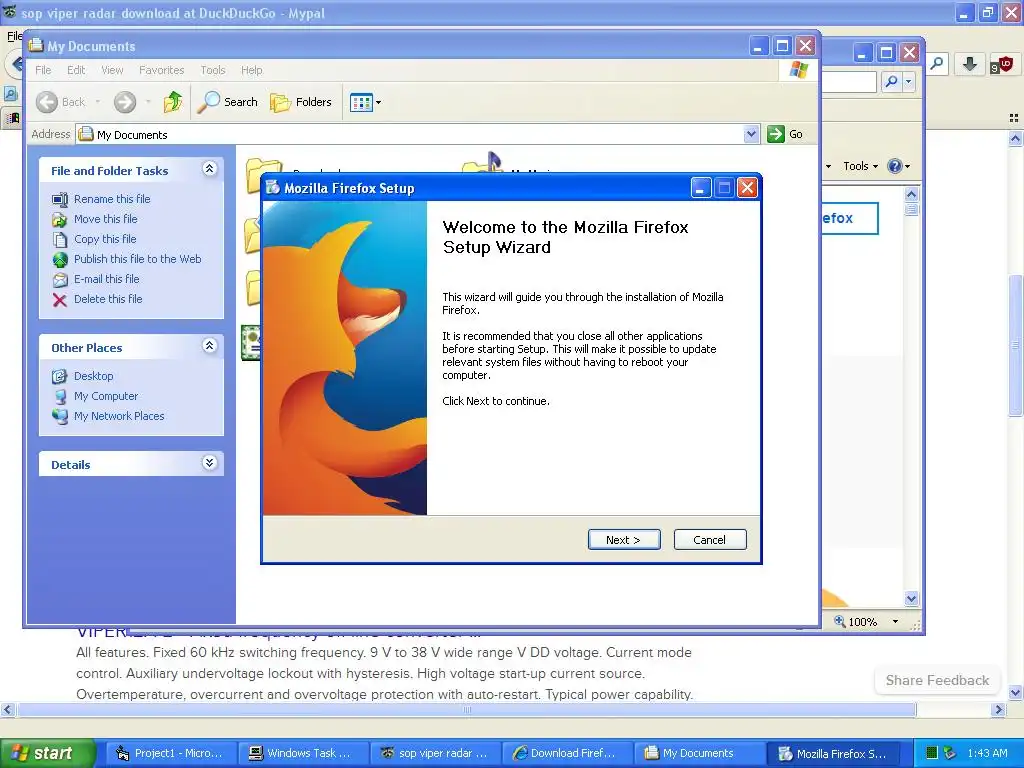Switch to My Documents taskbar item
Image resolution: width=1024 pixels, height=768 pixels.
(x=698, y=753)
